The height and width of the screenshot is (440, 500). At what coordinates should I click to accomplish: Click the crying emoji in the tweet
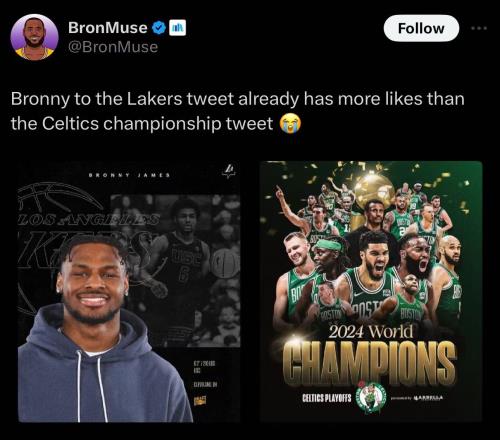click(289, 123)
